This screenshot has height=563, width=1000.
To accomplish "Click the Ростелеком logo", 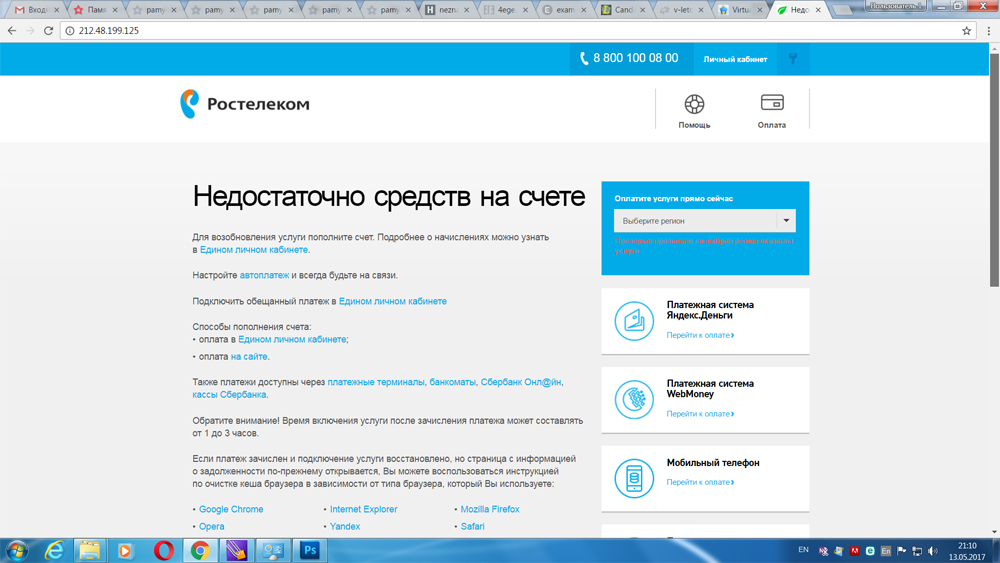I will pos(245,104).
